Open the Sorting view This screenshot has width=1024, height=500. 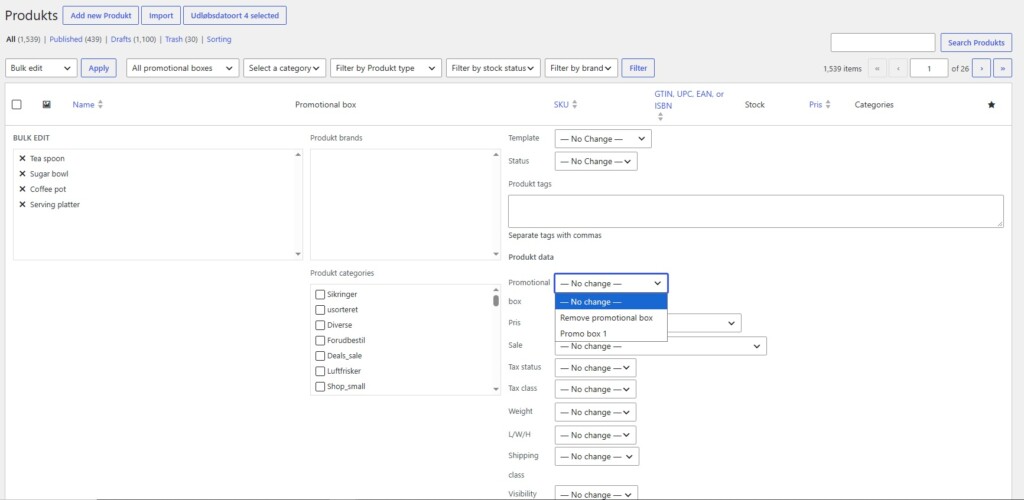(219, 39)
